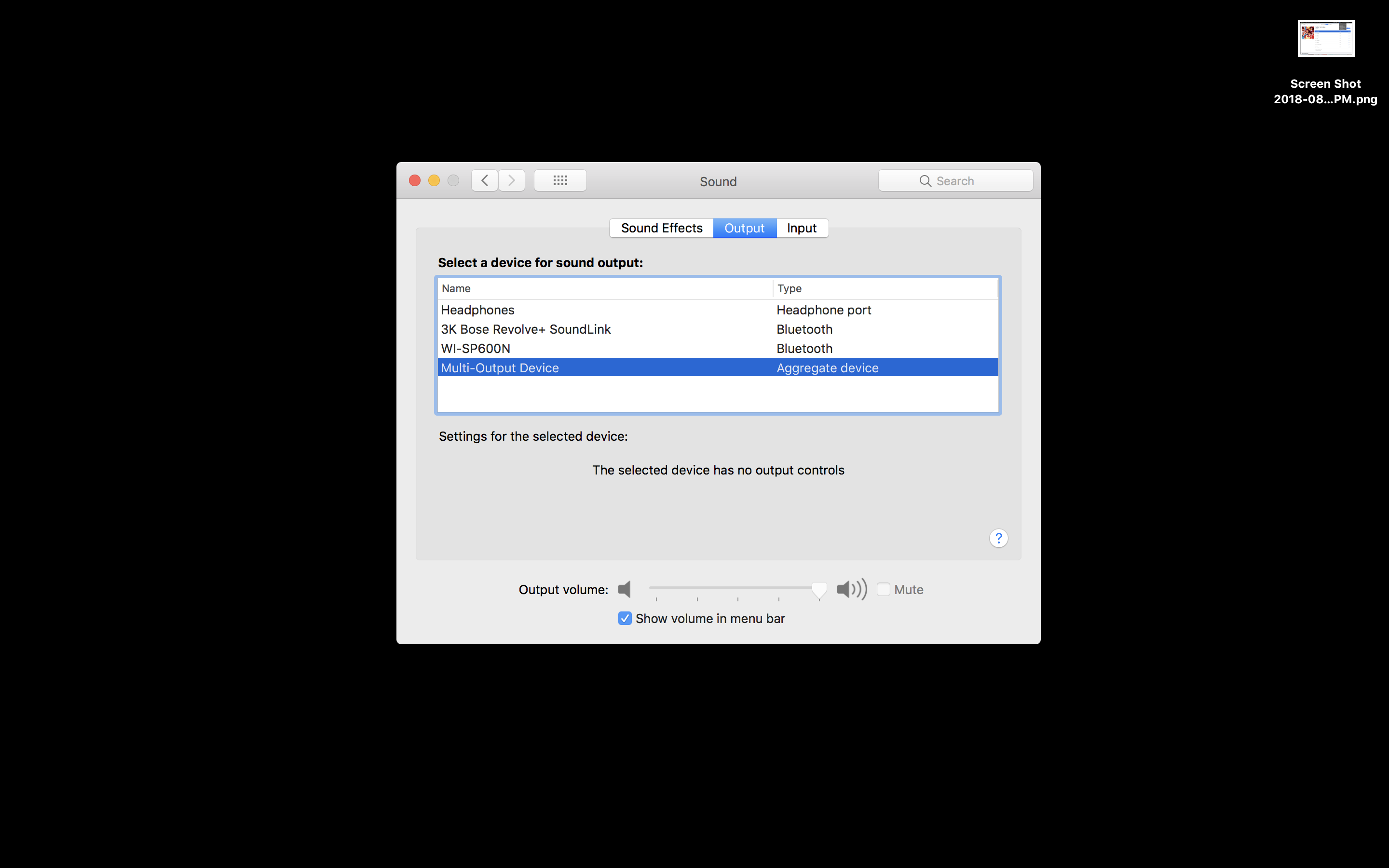Viewport: 1389px width, 868px height.
Task: Click the Type column header
Action: [885, 288]
